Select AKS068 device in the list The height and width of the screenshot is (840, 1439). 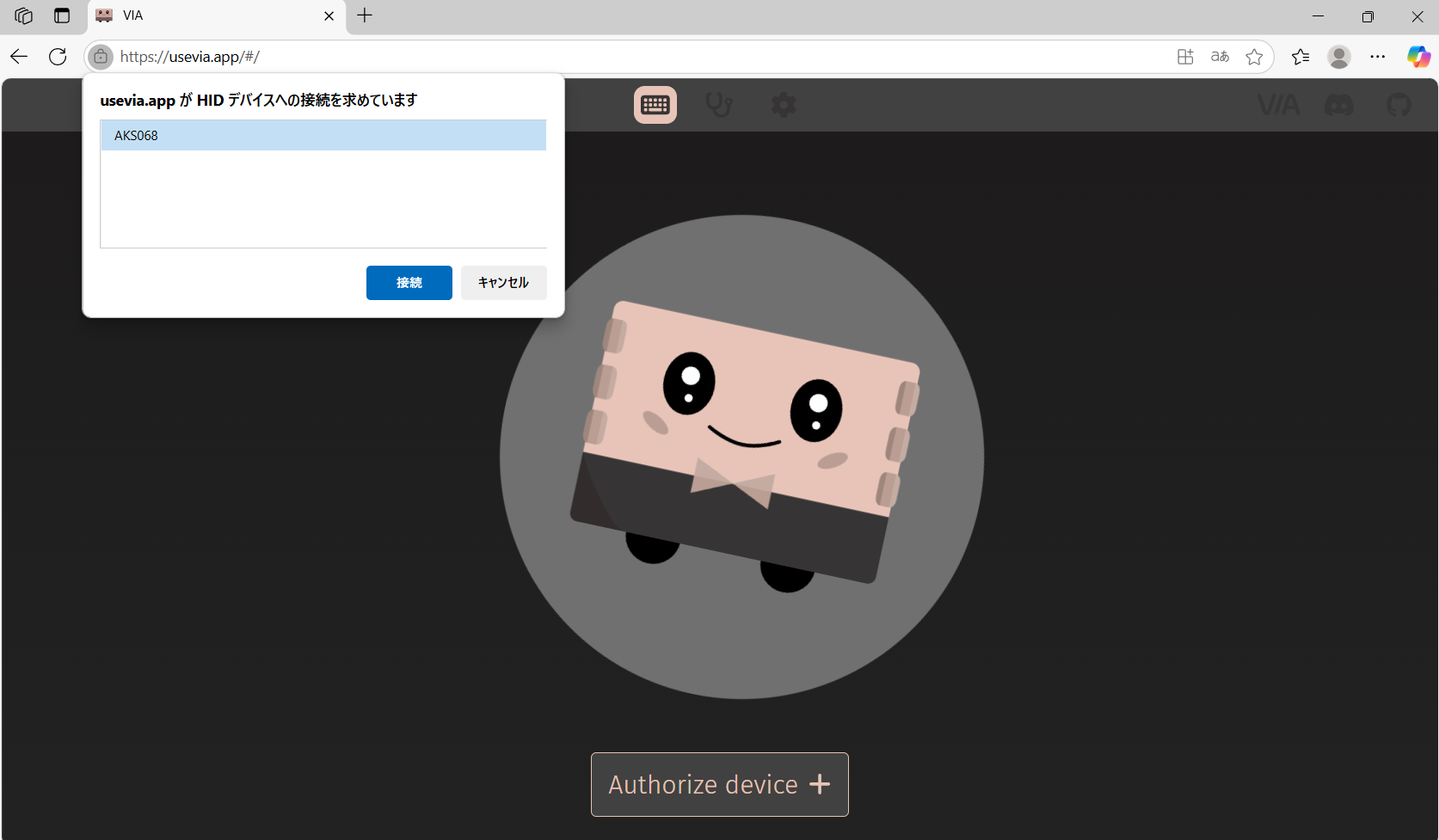(x=323, y=136)
